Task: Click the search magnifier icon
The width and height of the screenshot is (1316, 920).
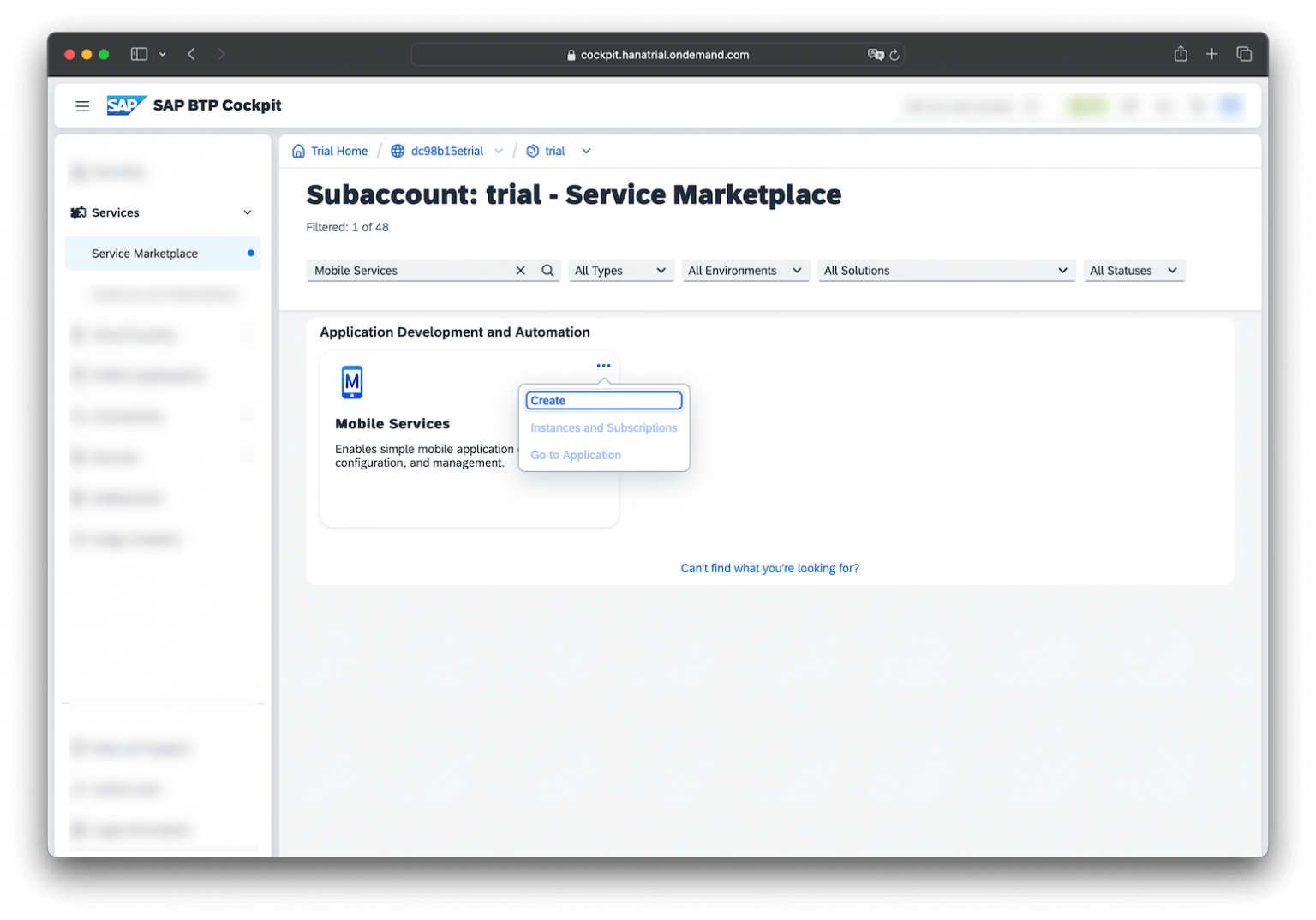Action: click(x=547, y=270)
